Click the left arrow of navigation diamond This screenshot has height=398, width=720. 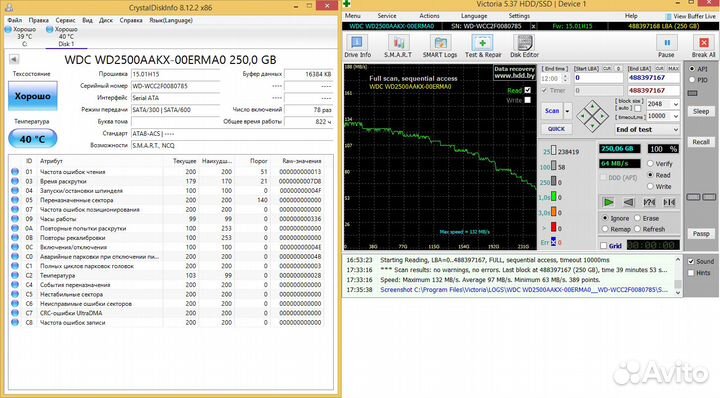(582, 117)
